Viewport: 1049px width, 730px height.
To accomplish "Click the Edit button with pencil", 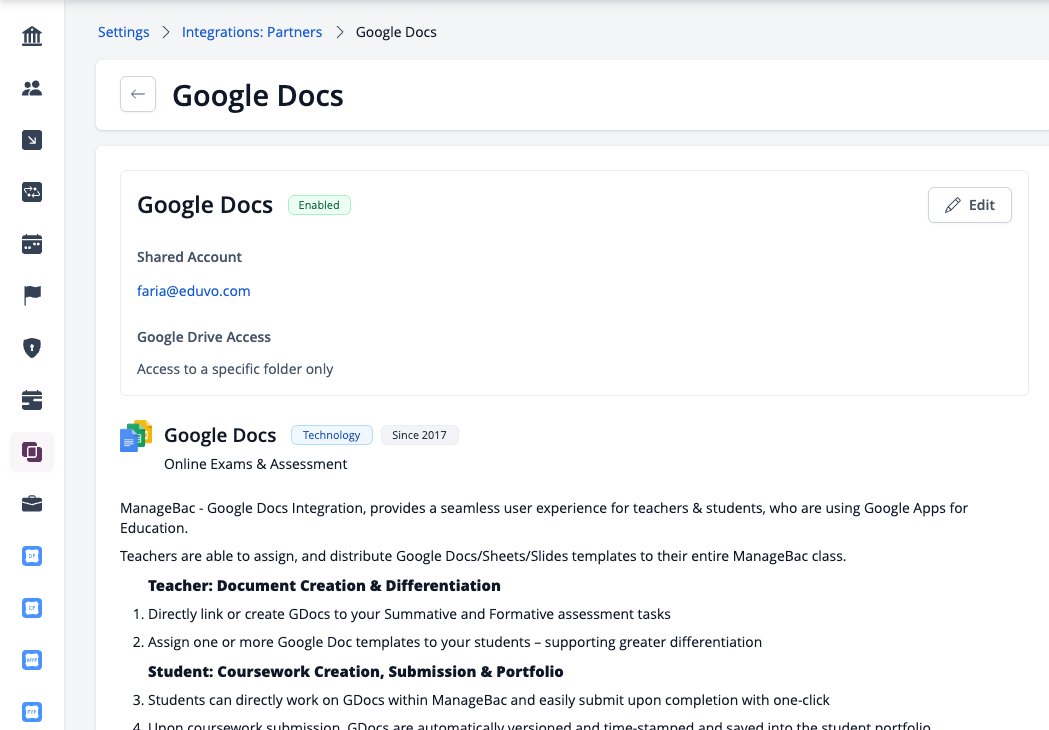I will pyautogui.click(x=969, y=205).
